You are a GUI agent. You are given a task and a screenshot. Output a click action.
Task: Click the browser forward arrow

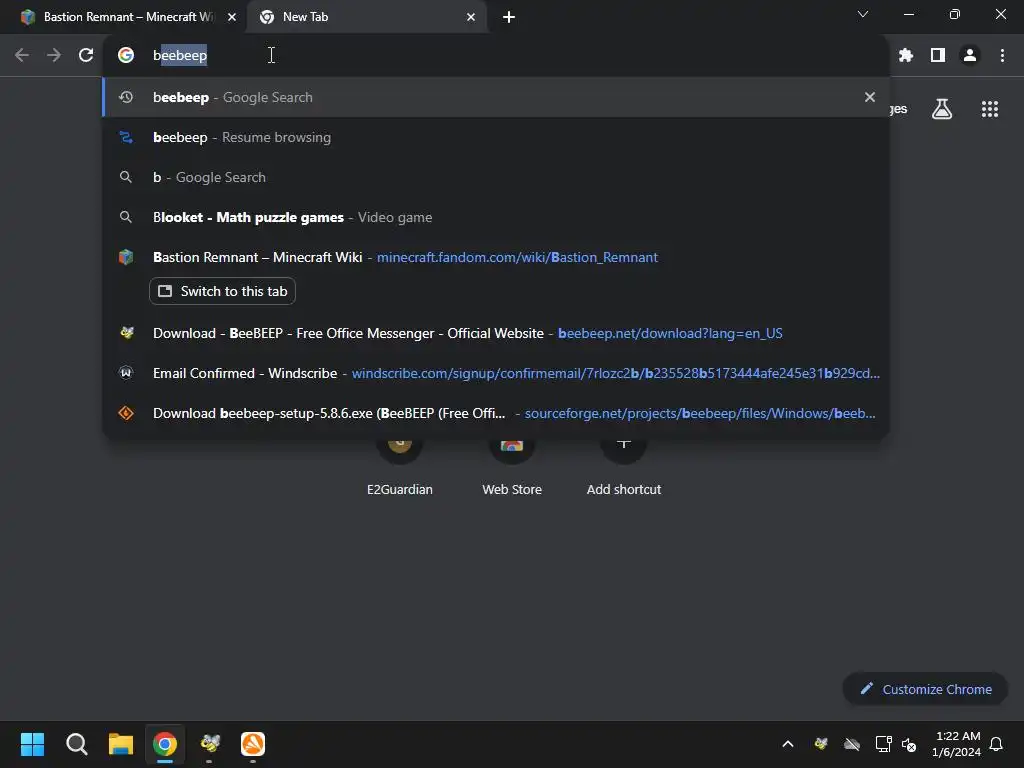click(x=54, y=56)
